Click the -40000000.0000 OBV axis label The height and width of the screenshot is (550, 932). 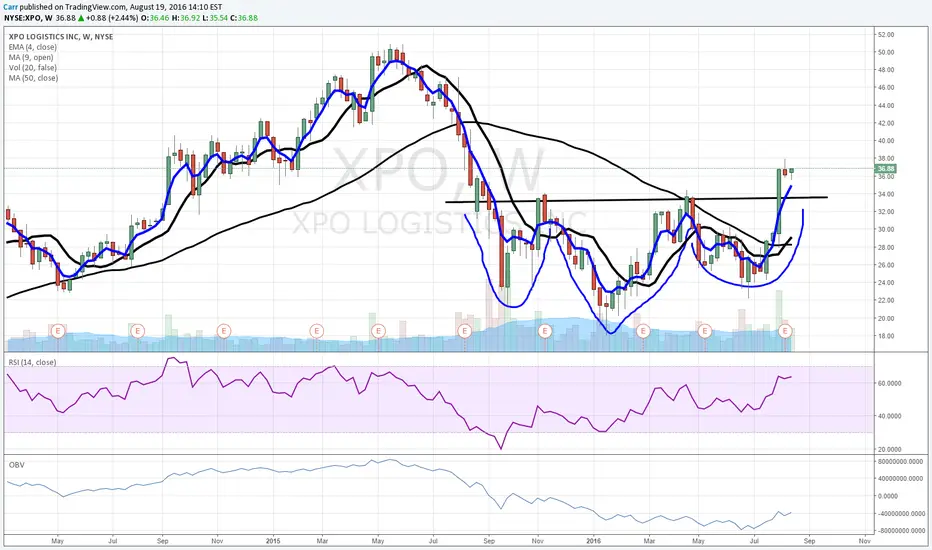pos(900,513)
